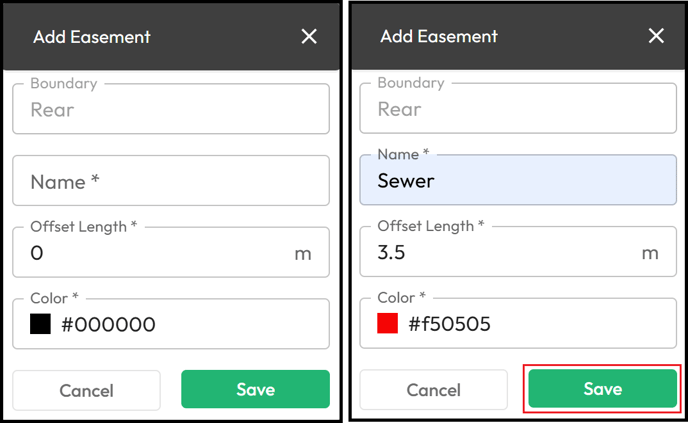Screen dimensions: 688x423
Task: Click Cancel in the right dialog
Action: 434,390
